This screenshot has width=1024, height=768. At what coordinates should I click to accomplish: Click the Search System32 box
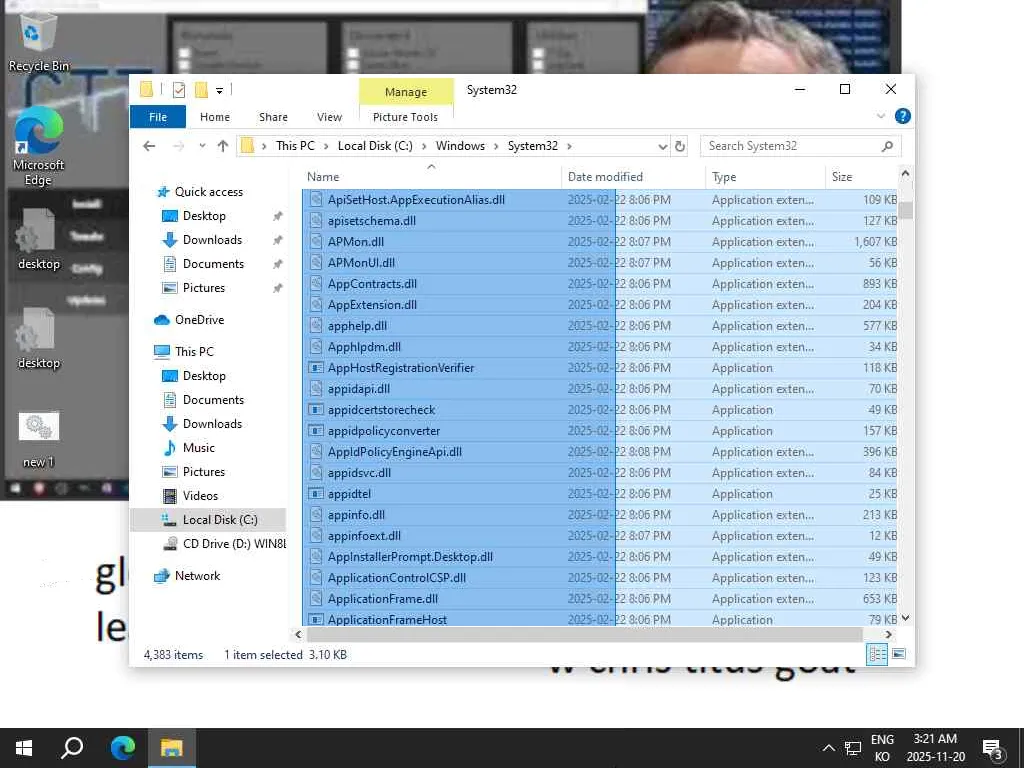pyautogui.click(x=801, y=146)
